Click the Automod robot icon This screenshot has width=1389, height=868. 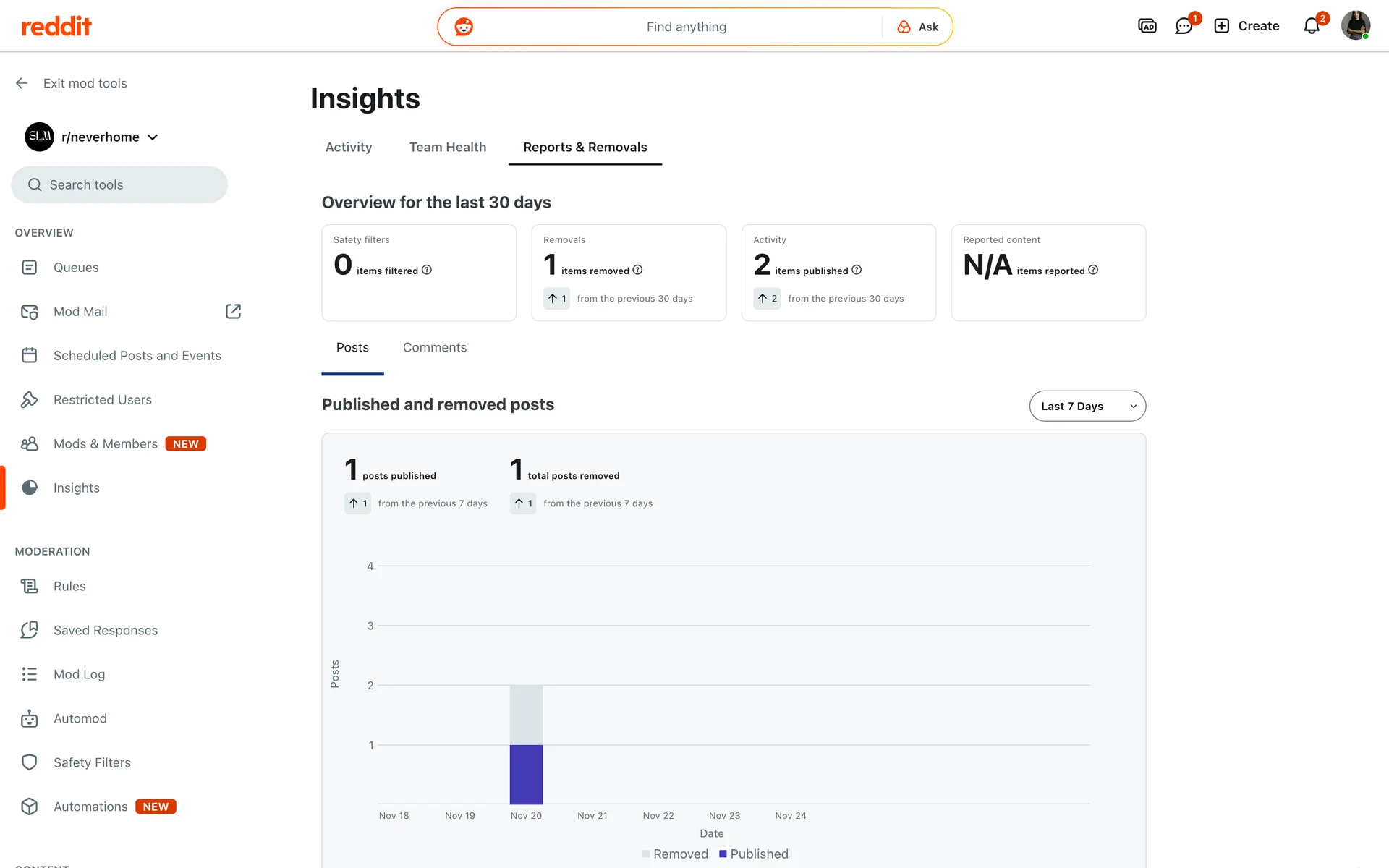click(30, 718)
